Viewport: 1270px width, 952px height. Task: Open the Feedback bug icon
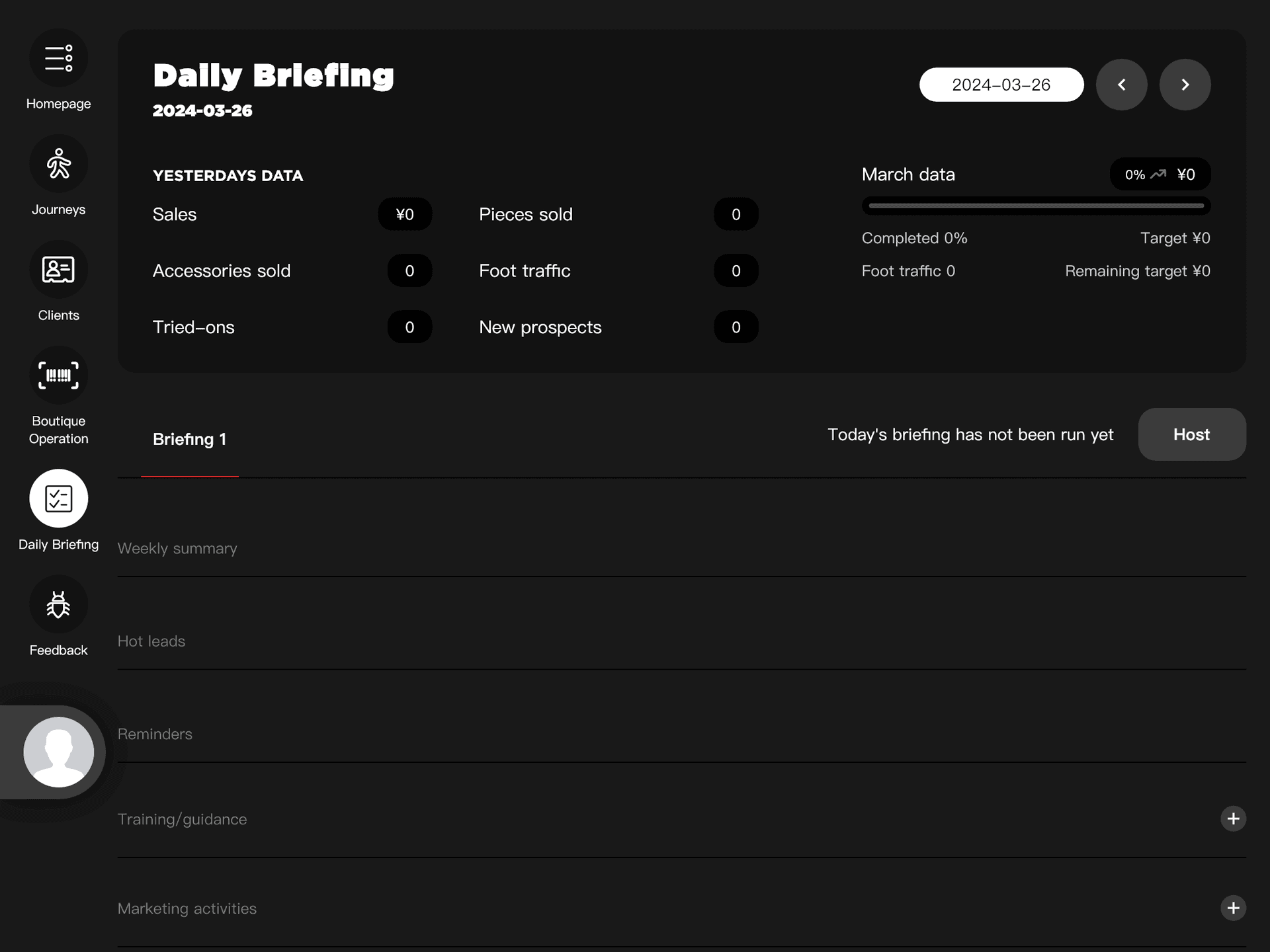click(x=58, y=604)
